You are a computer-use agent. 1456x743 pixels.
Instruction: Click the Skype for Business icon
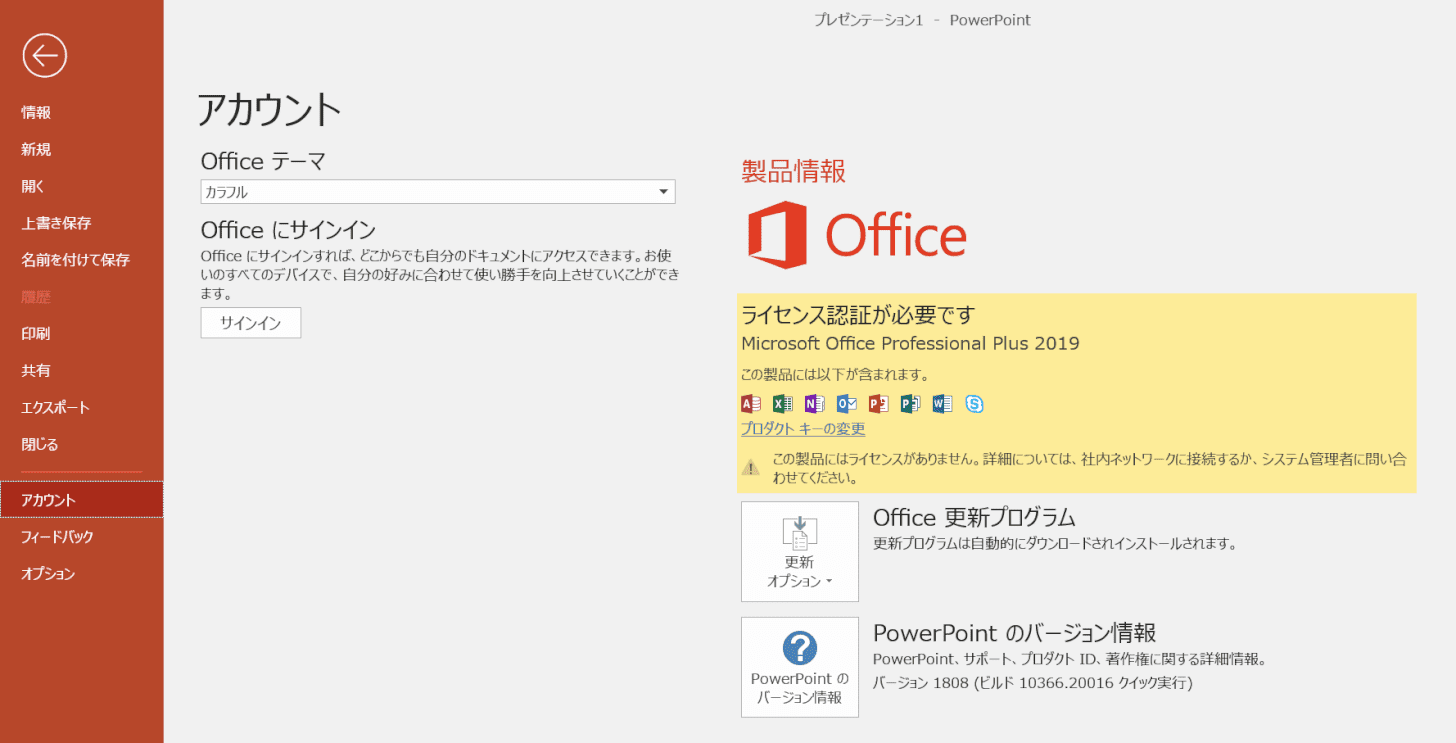pyautogui.click(x=974, y=404)
